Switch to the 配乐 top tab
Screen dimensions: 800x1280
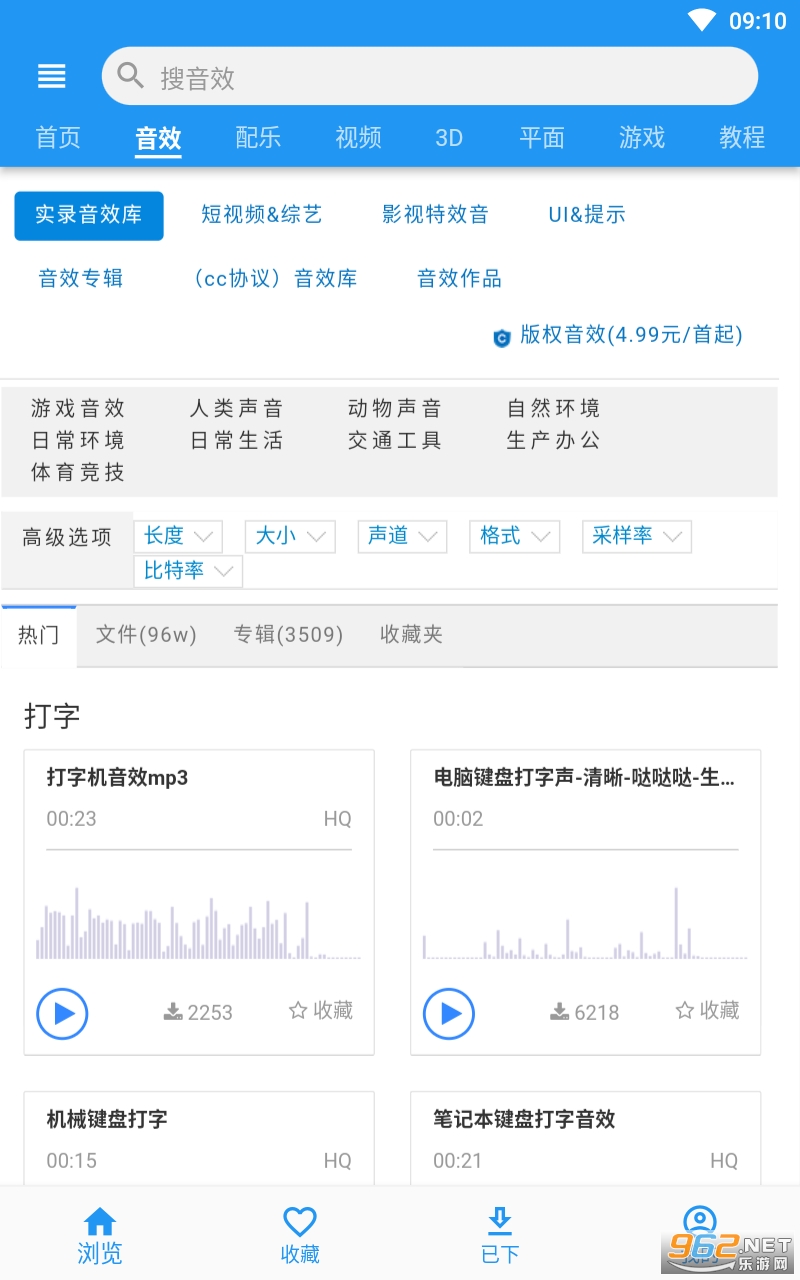[258, 138]
